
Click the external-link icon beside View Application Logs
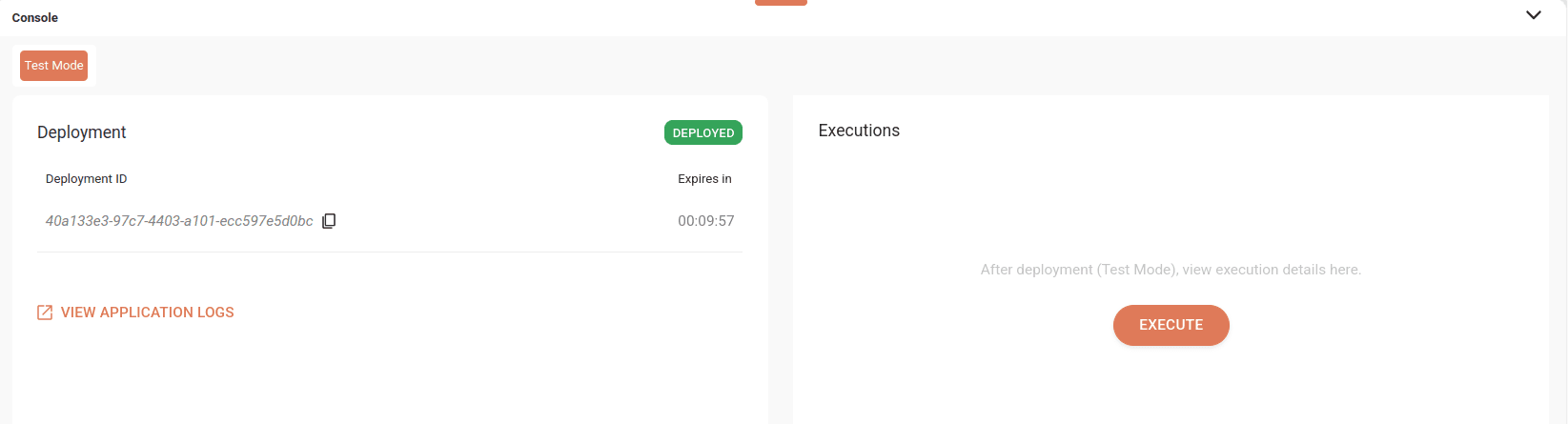45,313
